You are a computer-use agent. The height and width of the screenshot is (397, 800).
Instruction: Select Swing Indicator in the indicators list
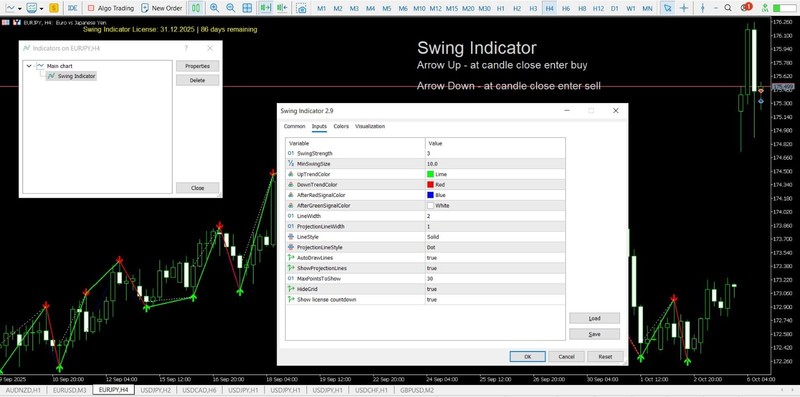coord(76,76)
